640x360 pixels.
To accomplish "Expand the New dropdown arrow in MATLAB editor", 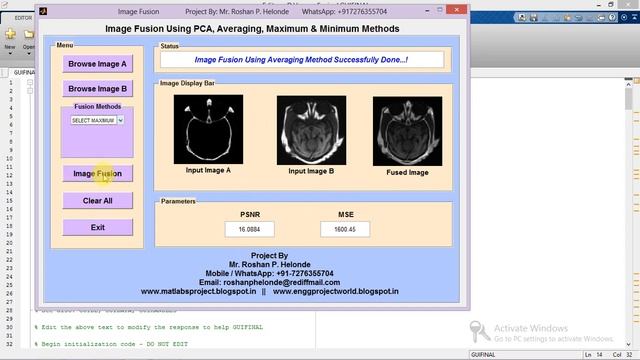I will pyautogui.click(x=10, y=53).
